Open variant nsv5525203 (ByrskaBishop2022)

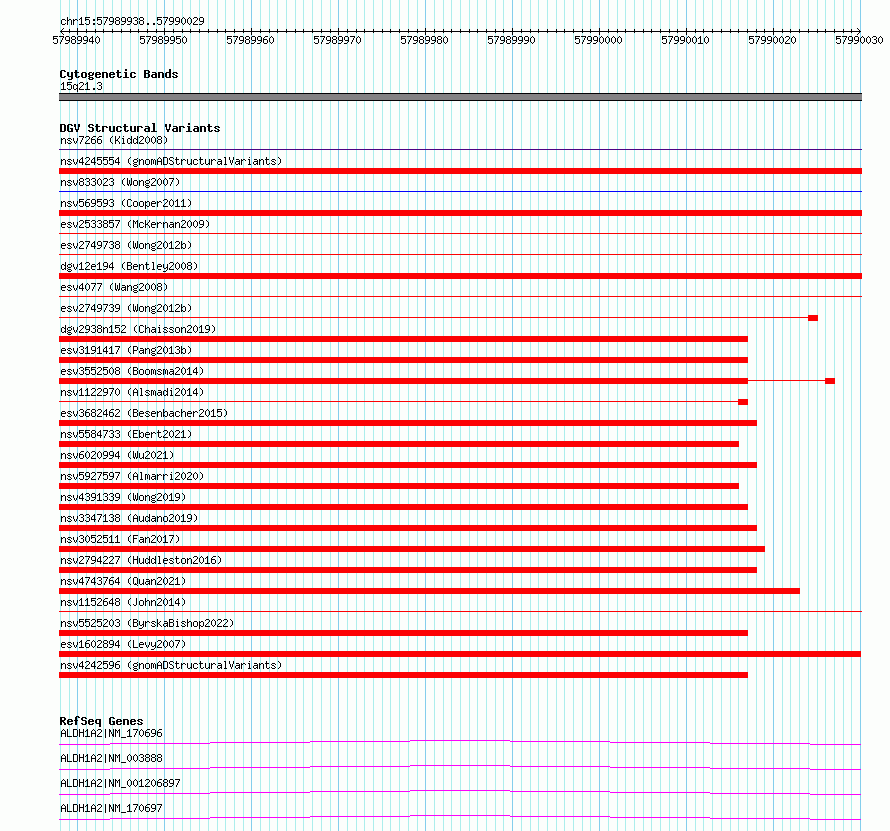coord(147,623)
